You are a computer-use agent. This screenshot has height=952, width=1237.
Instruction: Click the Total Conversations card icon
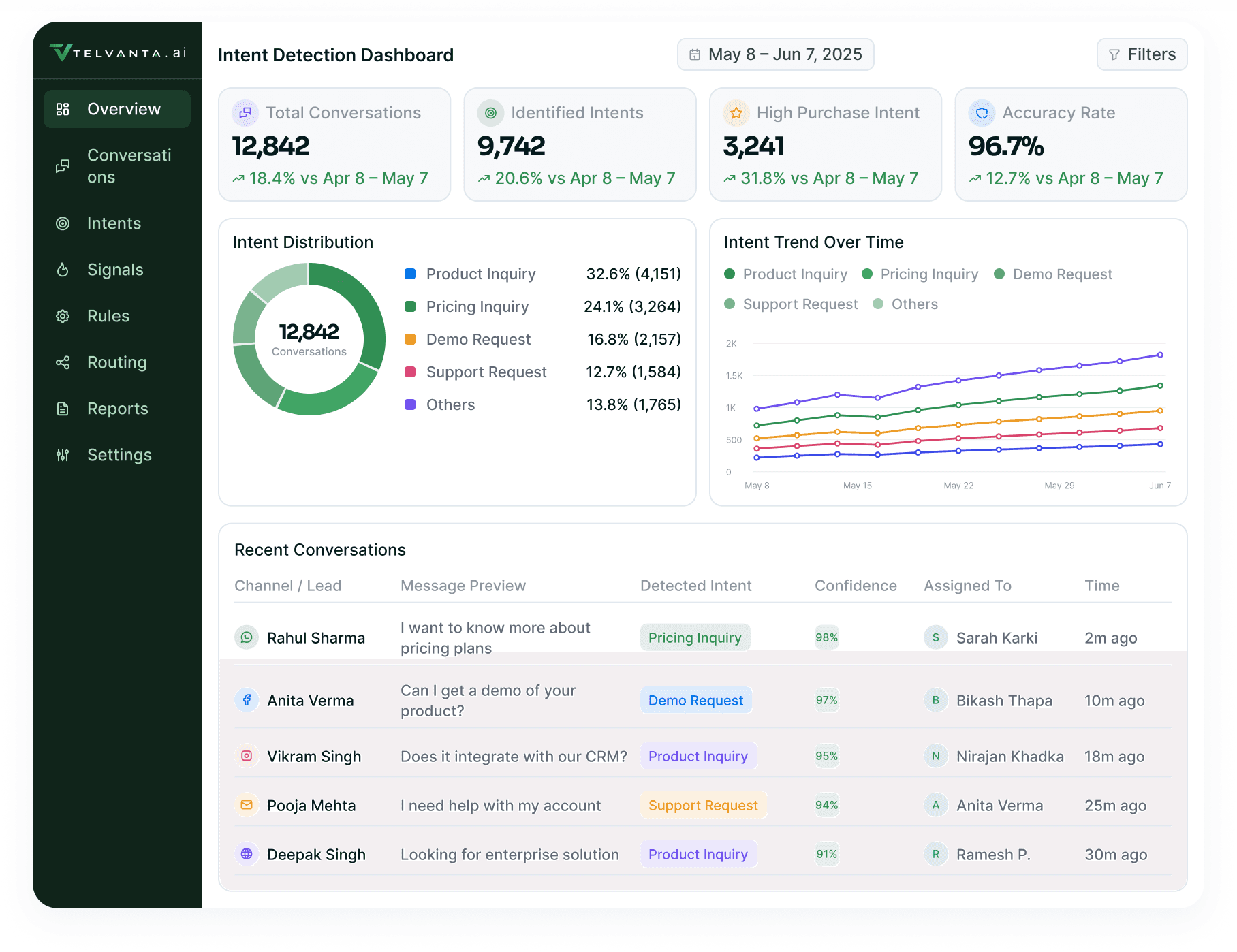click(x=245, y=113)
